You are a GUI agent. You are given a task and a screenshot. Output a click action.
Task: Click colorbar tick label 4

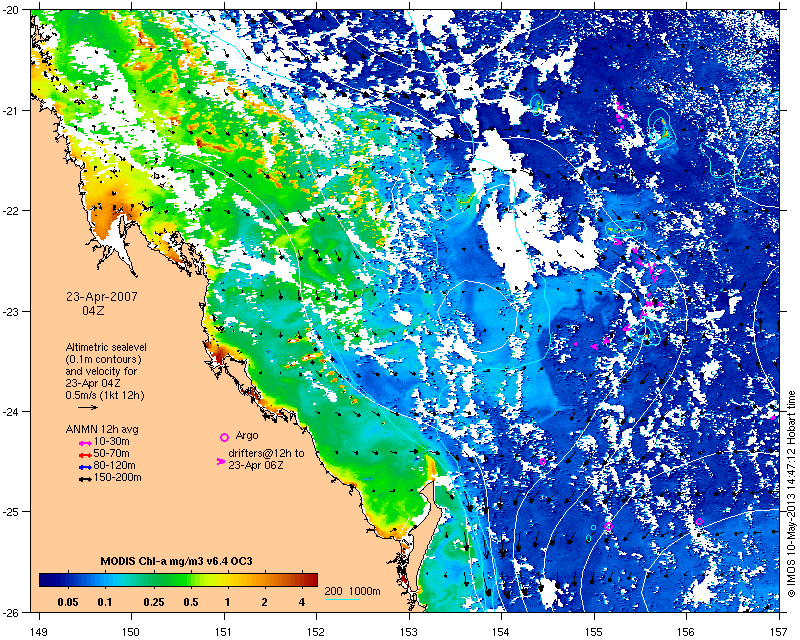pos(302,602)
